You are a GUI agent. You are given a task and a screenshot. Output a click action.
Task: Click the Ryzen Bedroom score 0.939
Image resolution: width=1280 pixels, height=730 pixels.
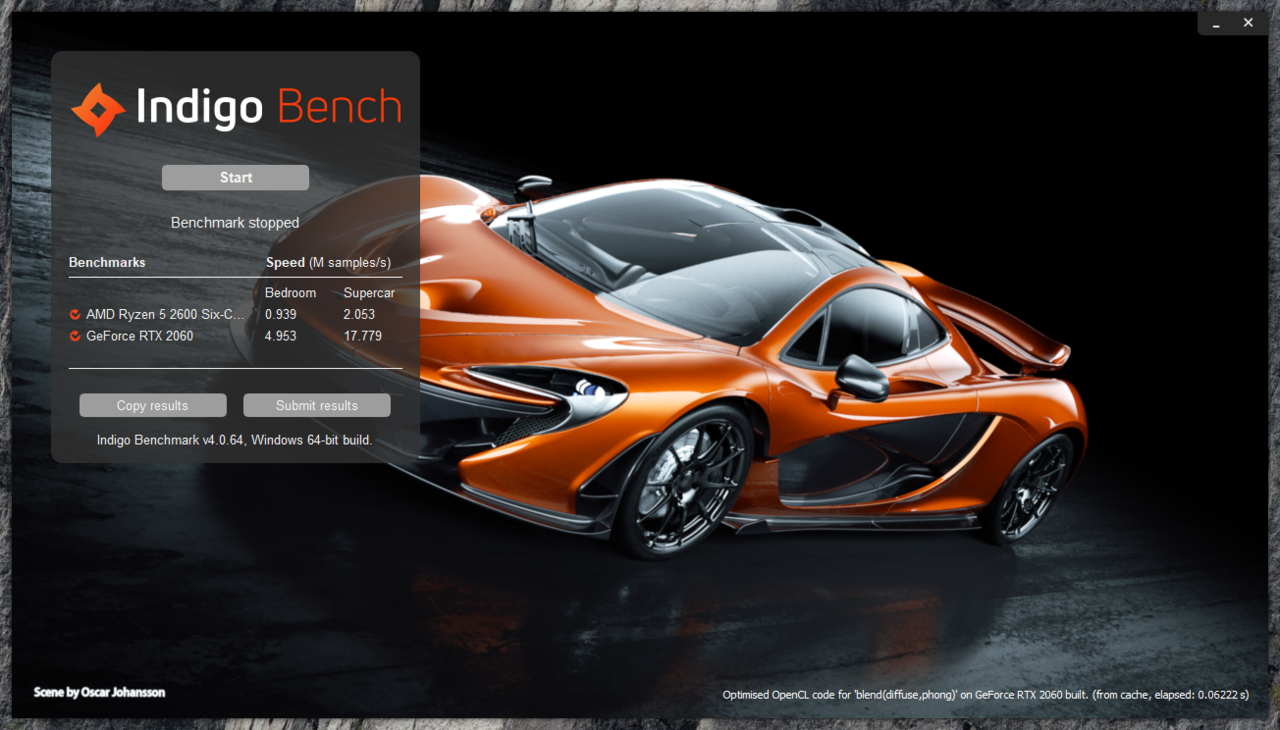tap(281, 314)
